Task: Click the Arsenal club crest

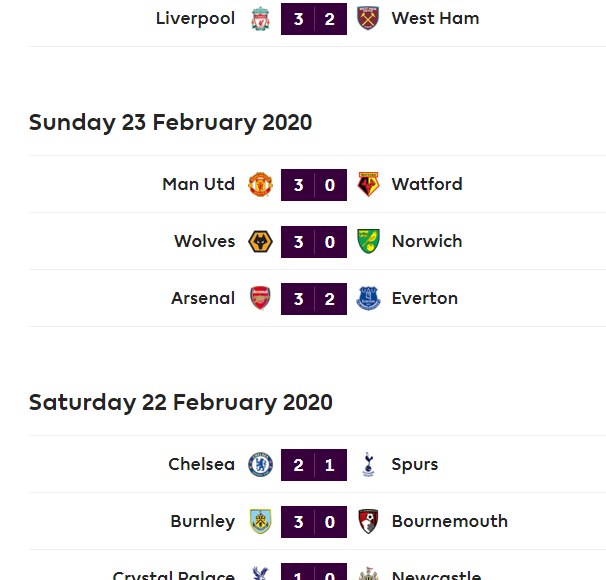Action: click(261, 298)
